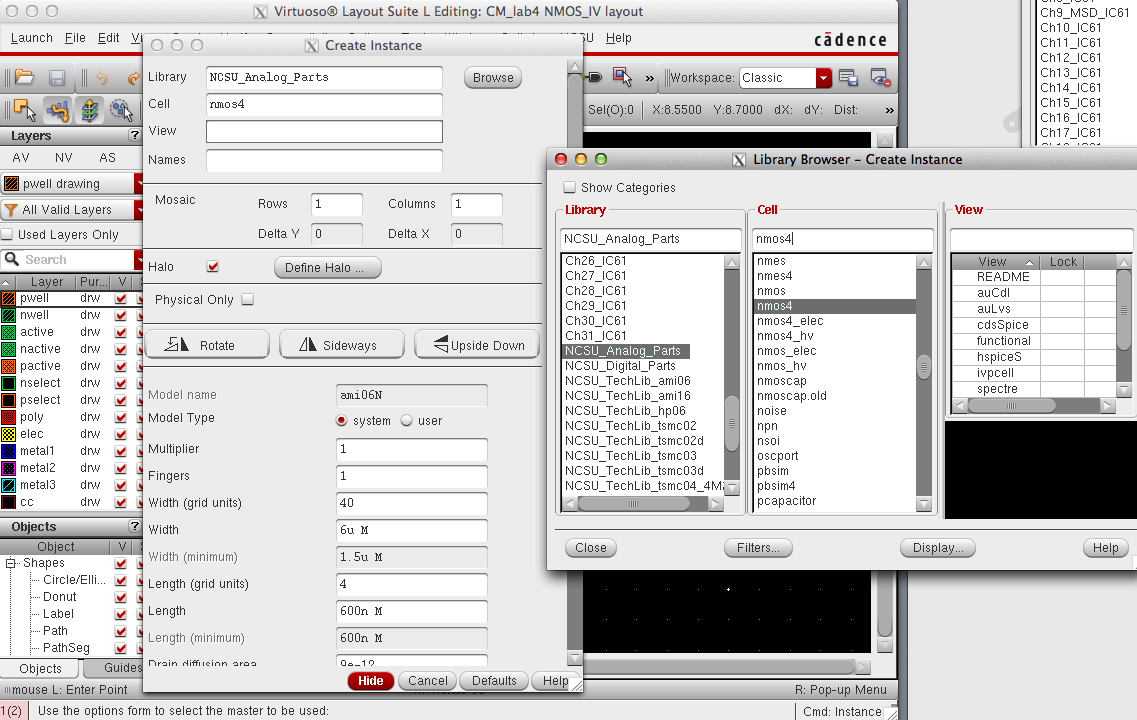
Task: Click the Layers panel help icon
Action: pos(134,136)
